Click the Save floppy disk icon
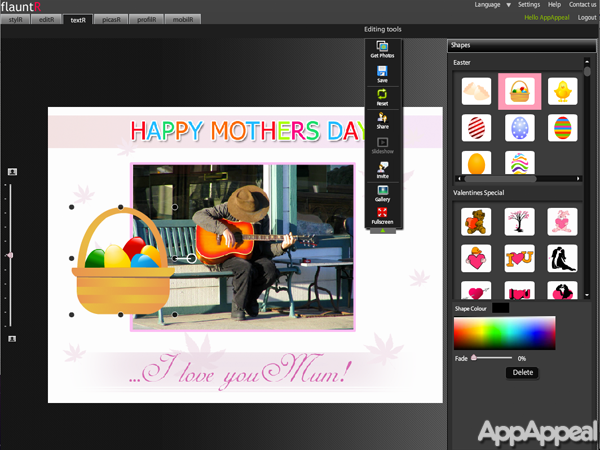Image resolution: width=600 pixels, height=450 pixels. point(382,73)
